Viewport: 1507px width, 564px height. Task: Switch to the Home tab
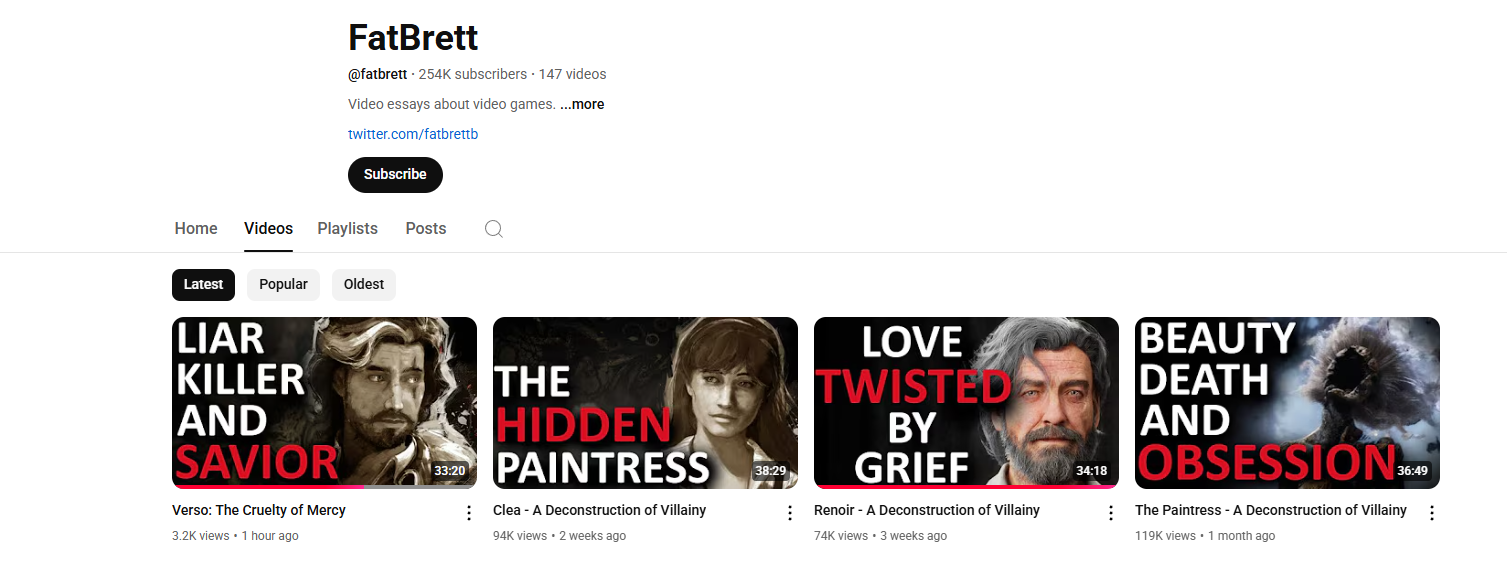pyautogui.click(x=196, y=228)
